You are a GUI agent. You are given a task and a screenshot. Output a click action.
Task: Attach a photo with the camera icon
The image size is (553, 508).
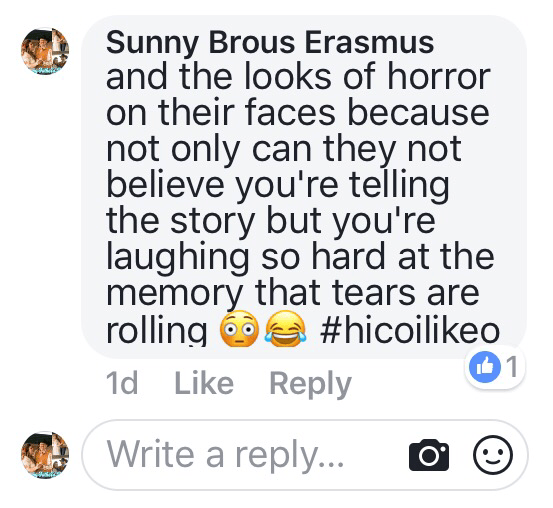[429, 455]
